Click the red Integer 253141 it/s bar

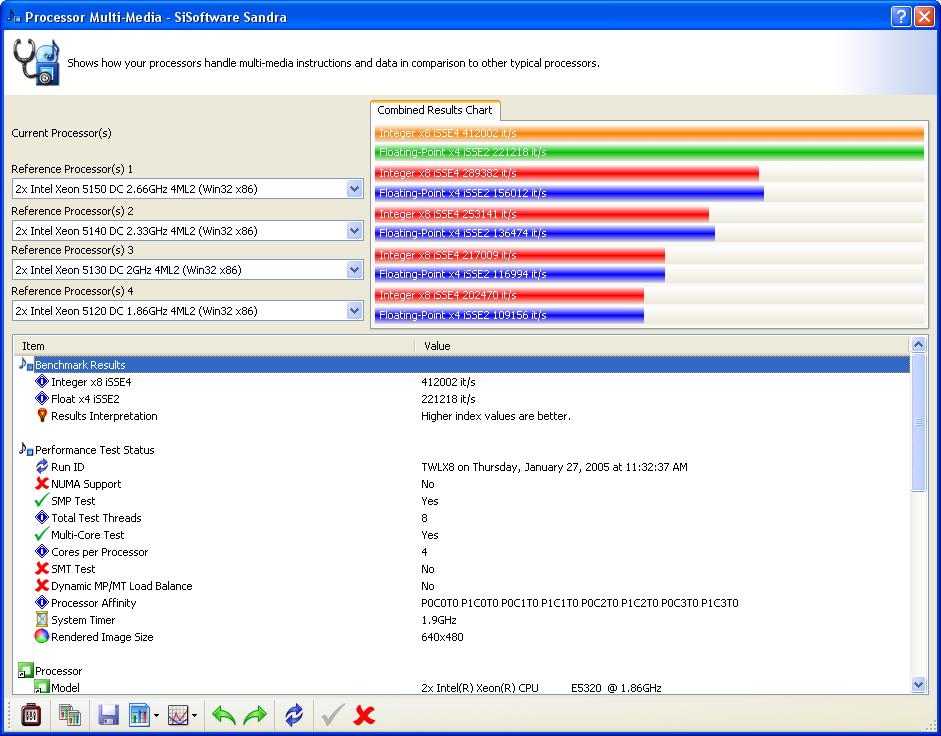(x=541, y=214)
